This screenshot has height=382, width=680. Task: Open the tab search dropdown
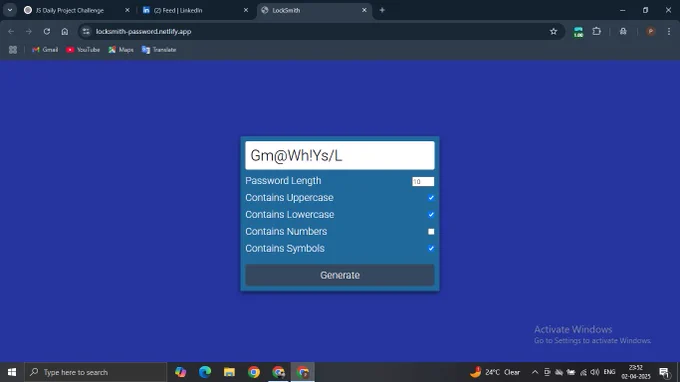(x=10, y=10)
